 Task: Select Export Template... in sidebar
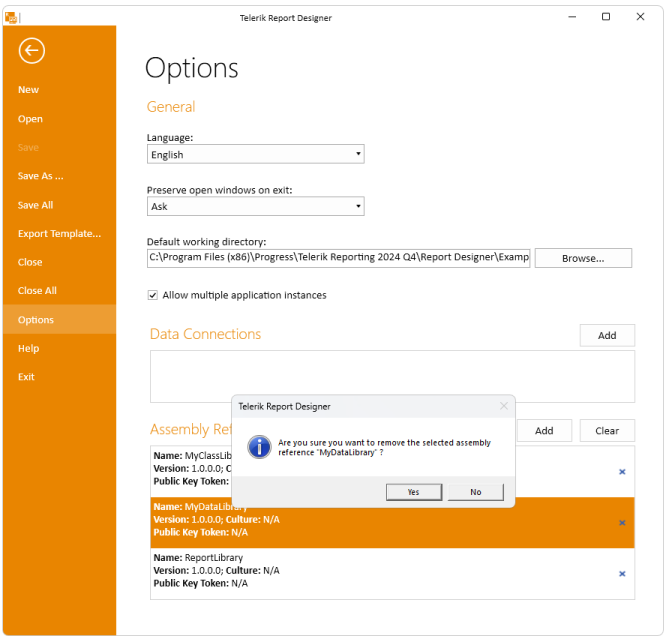[60, 234]
